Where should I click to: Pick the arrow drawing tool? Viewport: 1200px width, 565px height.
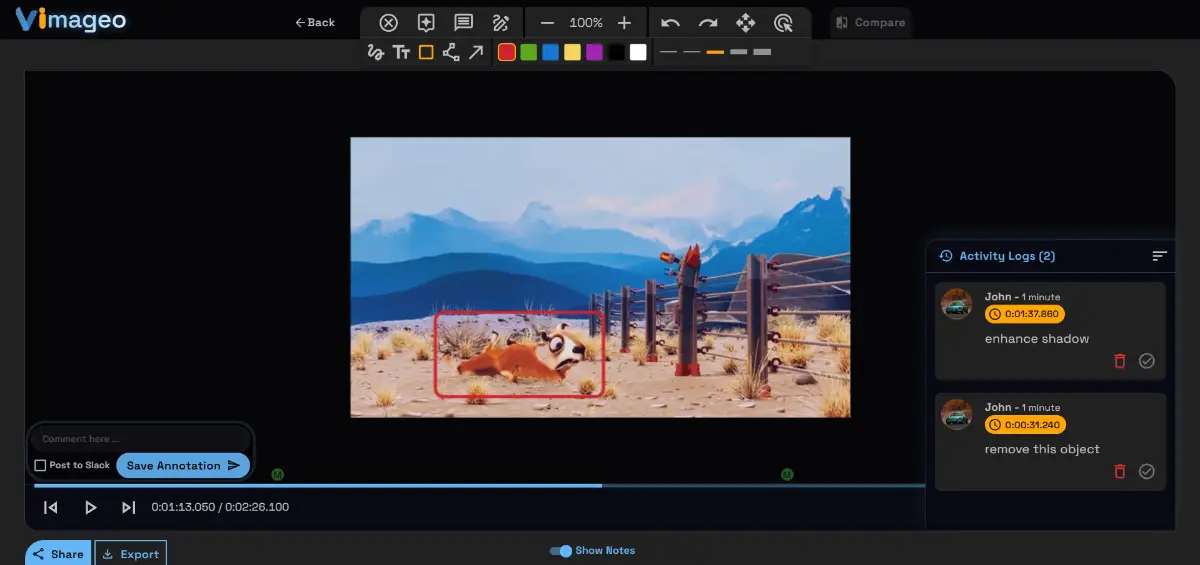pyautogui.click(x=476, y=52)
